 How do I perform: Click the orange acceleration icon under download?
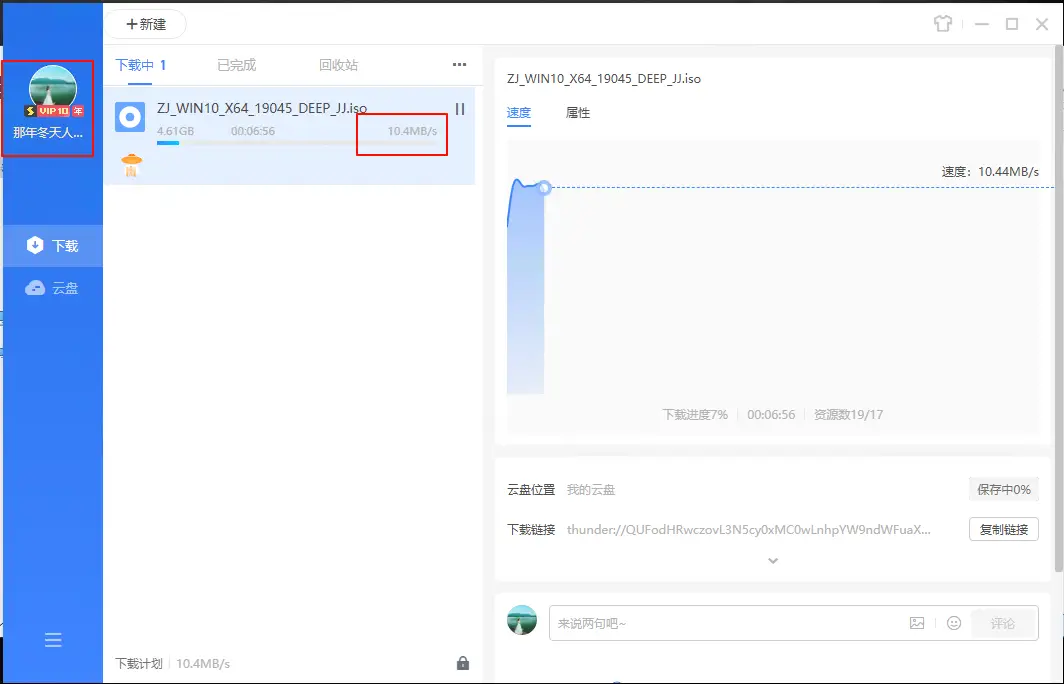131,165
